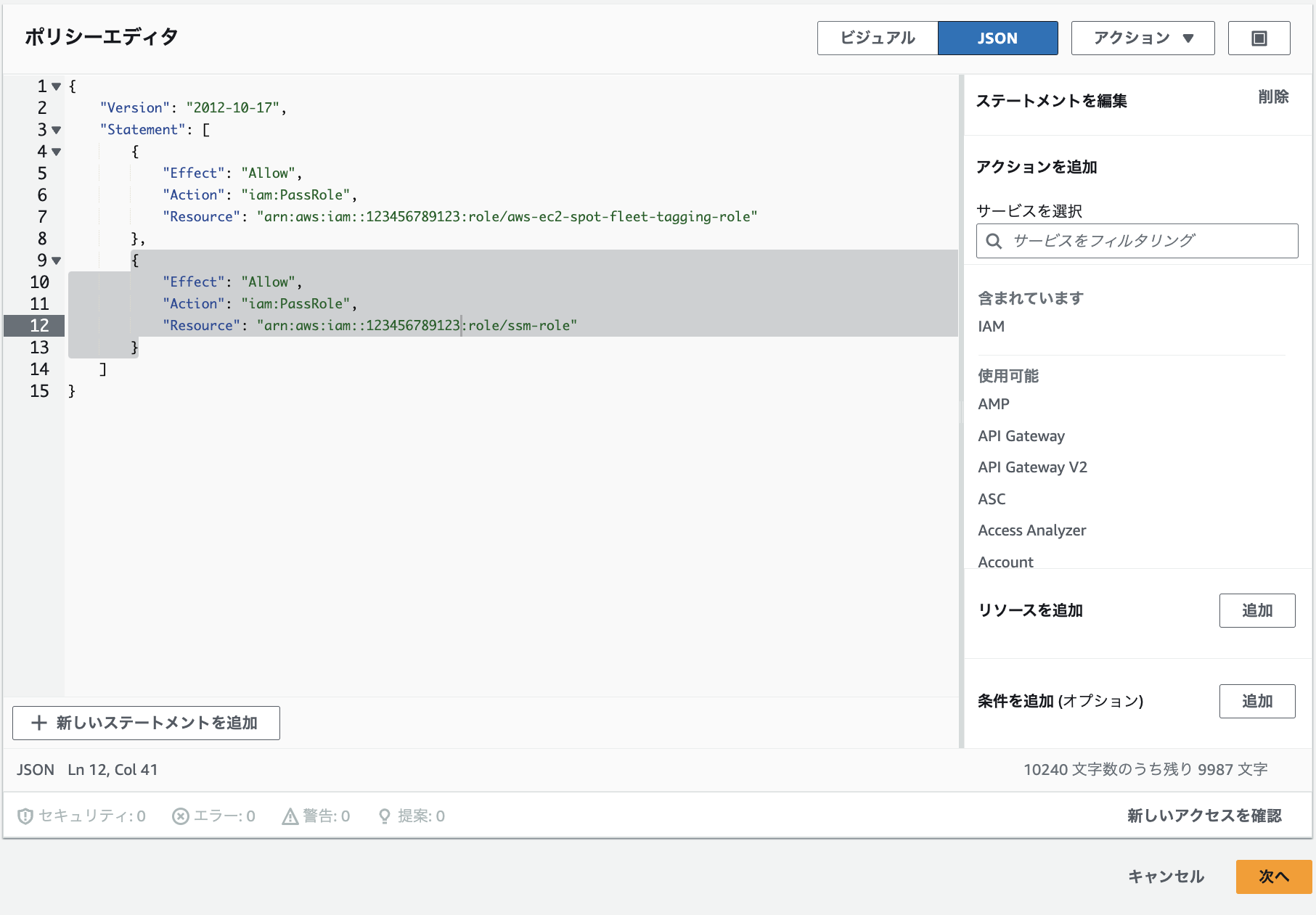Open the アクション dropdown menu
This screenshot has height=915, width=1316.
[1143, 38]
